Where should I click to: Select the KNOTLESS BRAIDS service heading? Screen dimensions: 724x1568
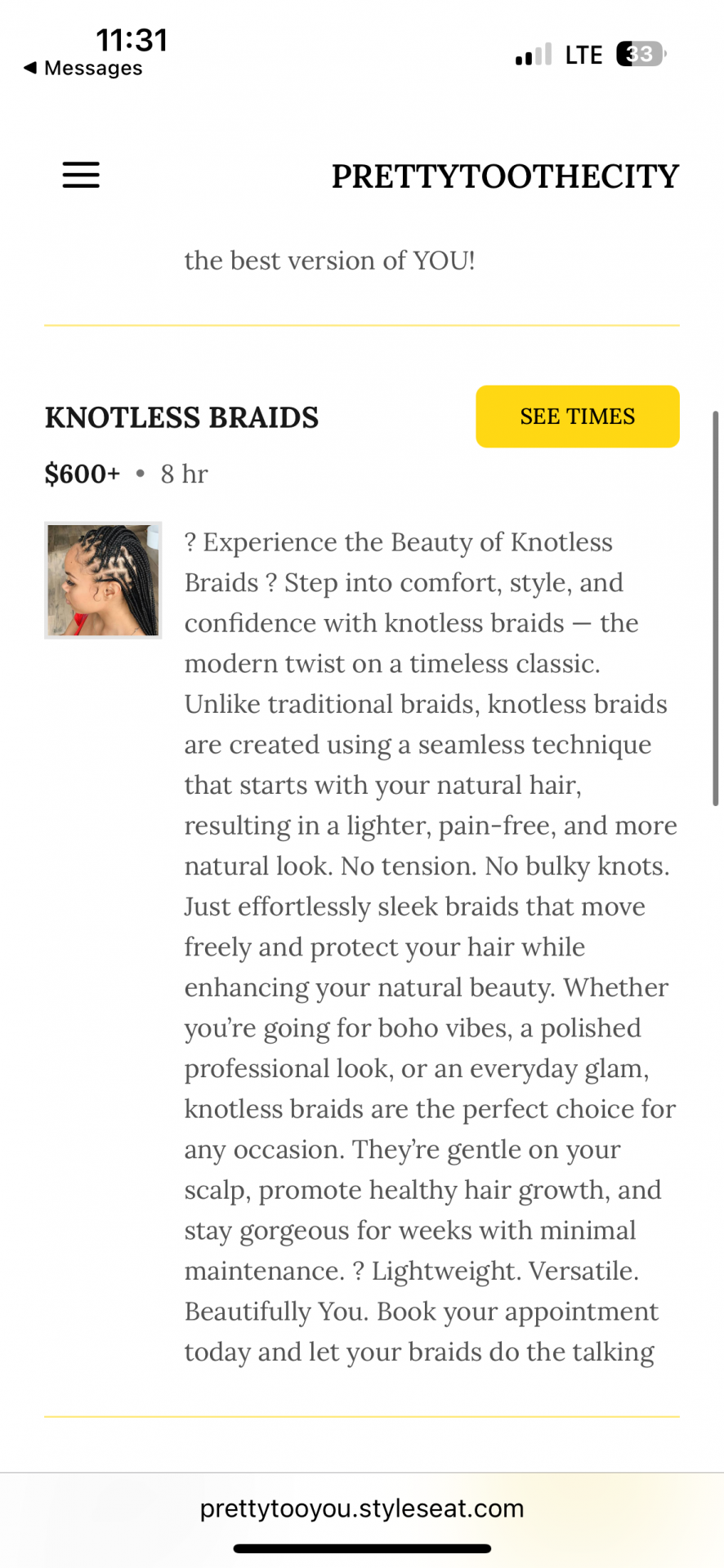181,417
